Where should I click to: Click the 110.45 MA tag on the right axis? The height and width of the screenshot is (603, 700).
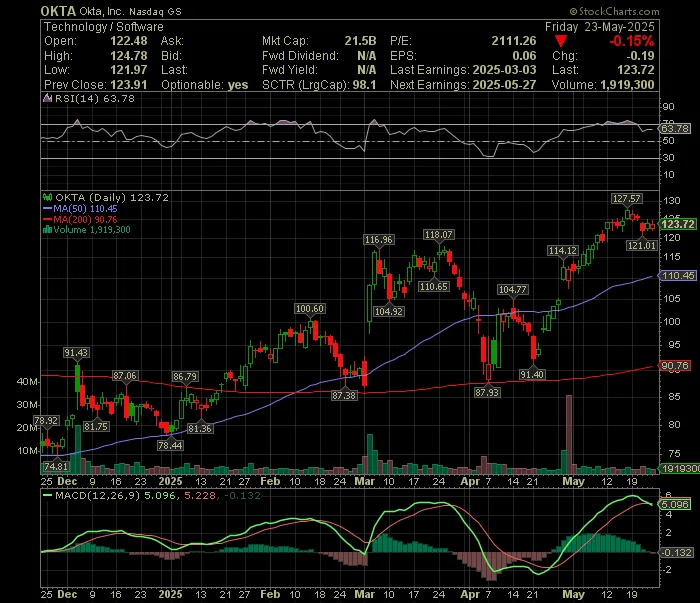tap(678, 276)
